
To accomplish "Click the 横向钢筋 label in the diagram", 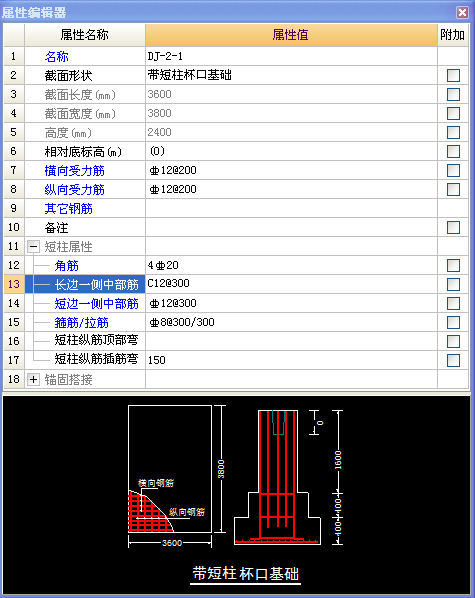I will click(x=156, y=483).
